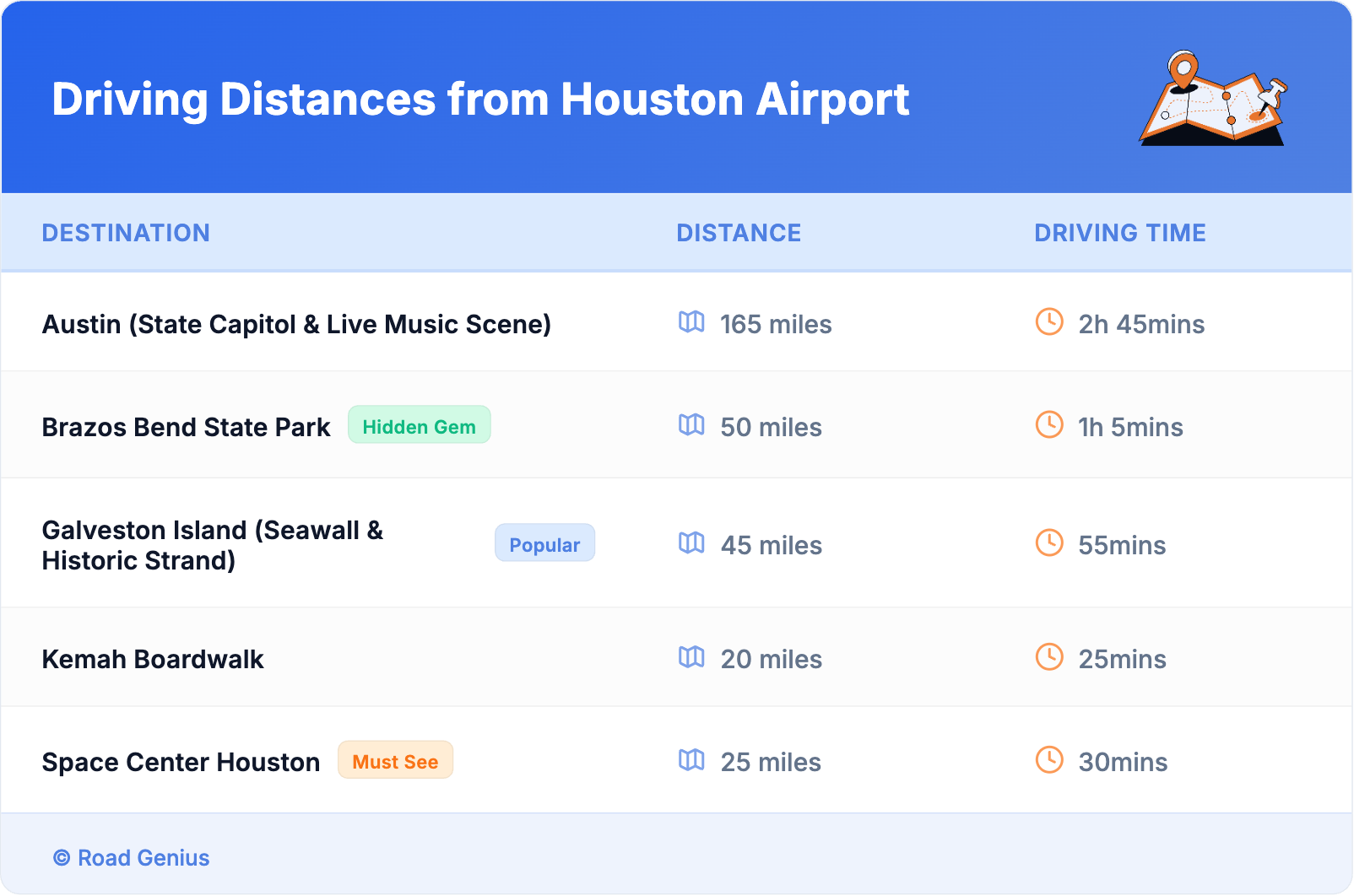
Task: Select the DRIVING TIME column header
Action: coord(1119,233)
